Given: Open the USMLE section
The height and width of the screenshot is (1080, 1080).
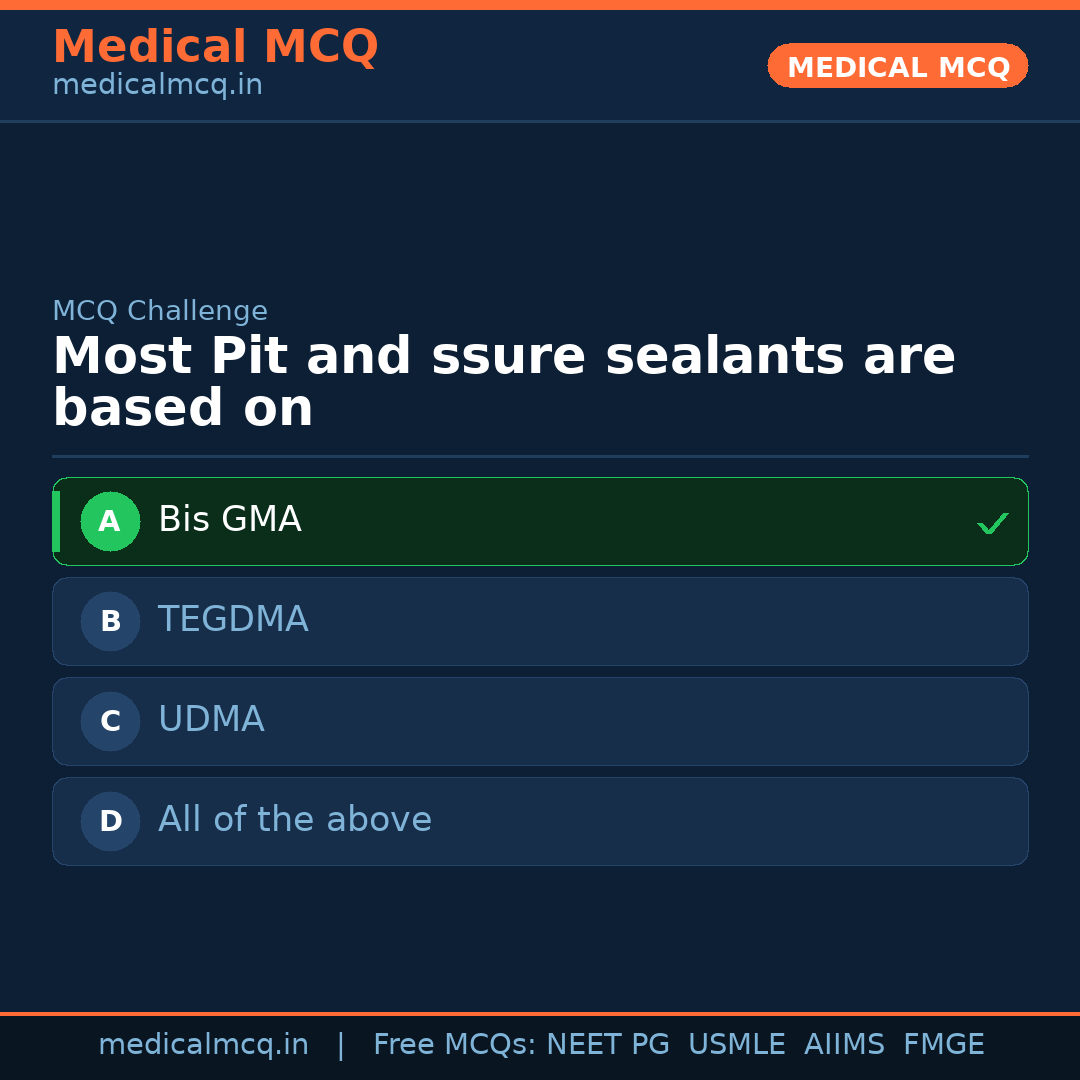Looking at the screenshot, I should click(737, 1044).
